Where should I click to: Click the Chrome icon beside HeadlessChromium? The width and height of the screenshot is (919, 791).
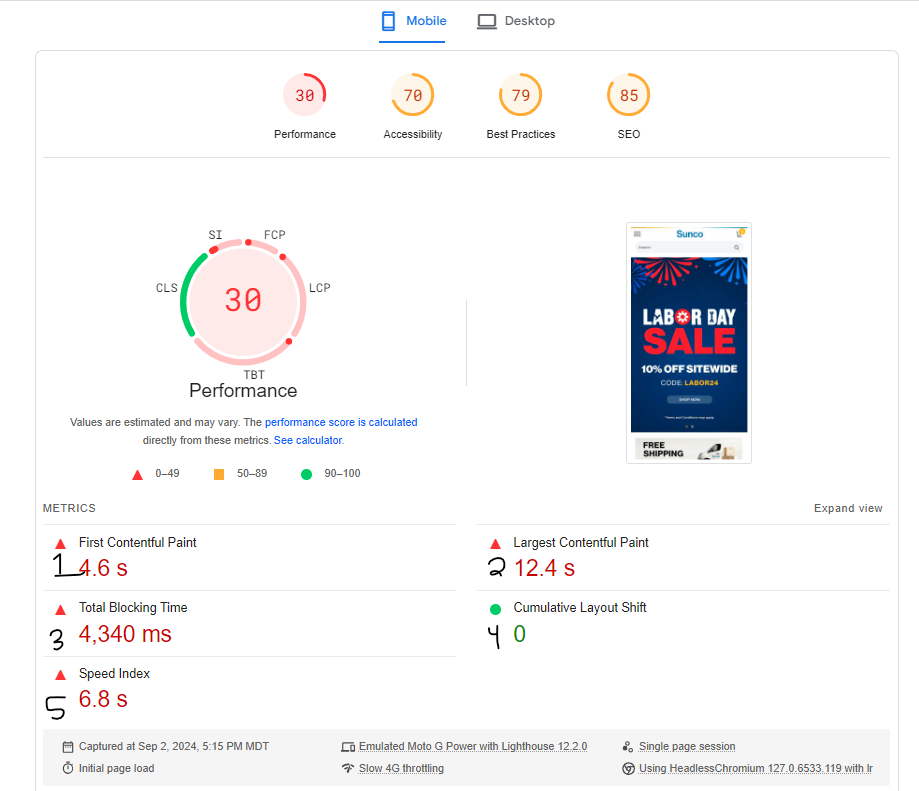pyautogui.click(x=628, y=768)
